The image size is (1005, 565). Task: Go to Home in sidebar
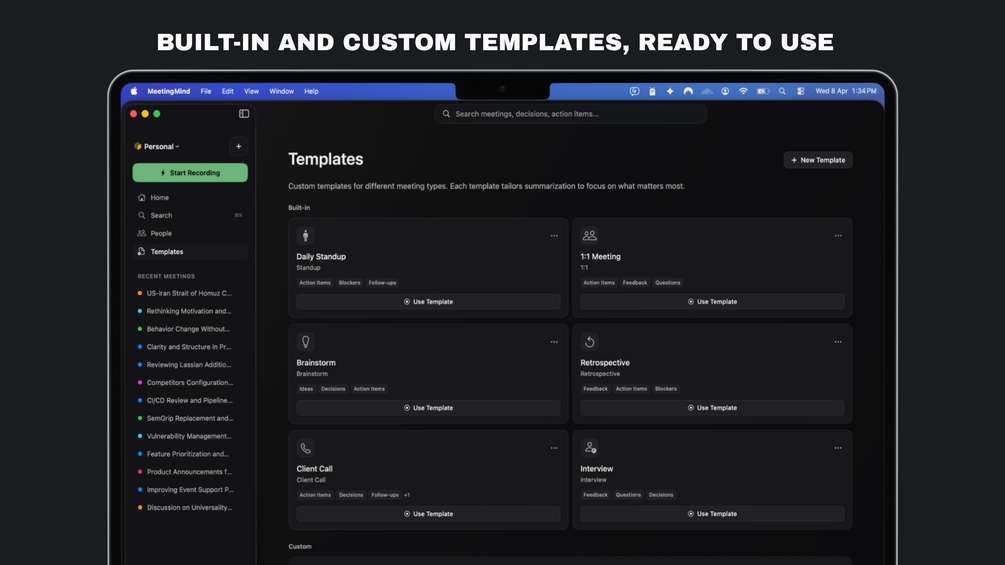coord(190,197)
